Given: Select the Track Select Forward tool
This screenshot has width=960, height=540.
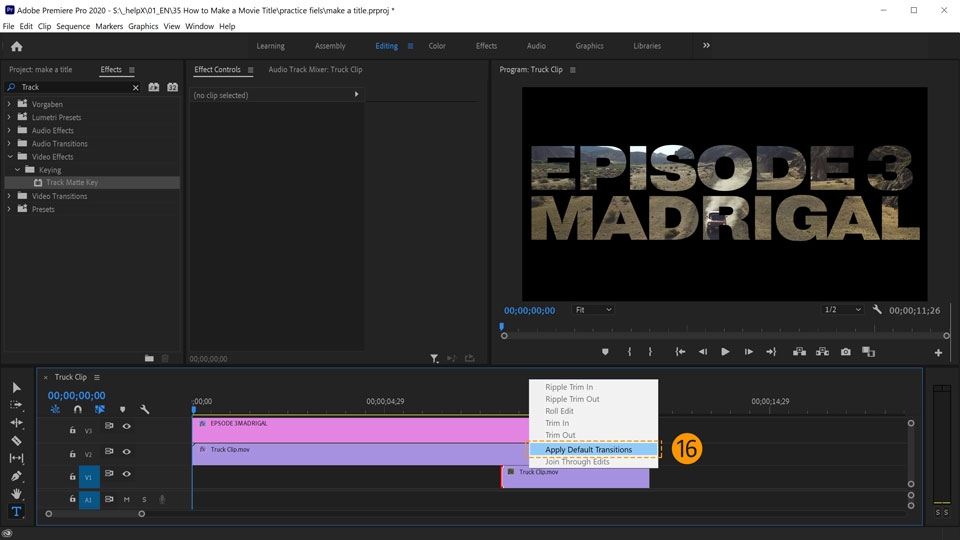Looking at the screenshot, I should coord(17,405).
